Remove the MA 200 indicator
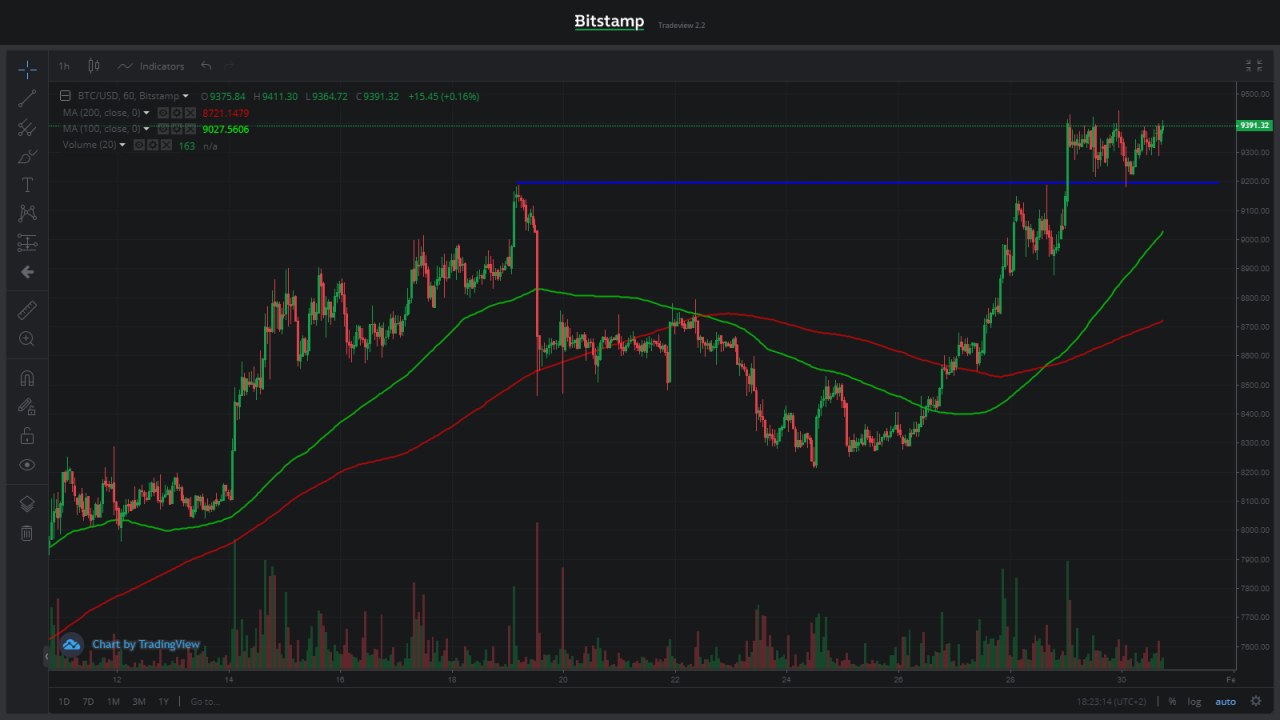Screen dimensions: 1280x720 [x=188, y=113]
